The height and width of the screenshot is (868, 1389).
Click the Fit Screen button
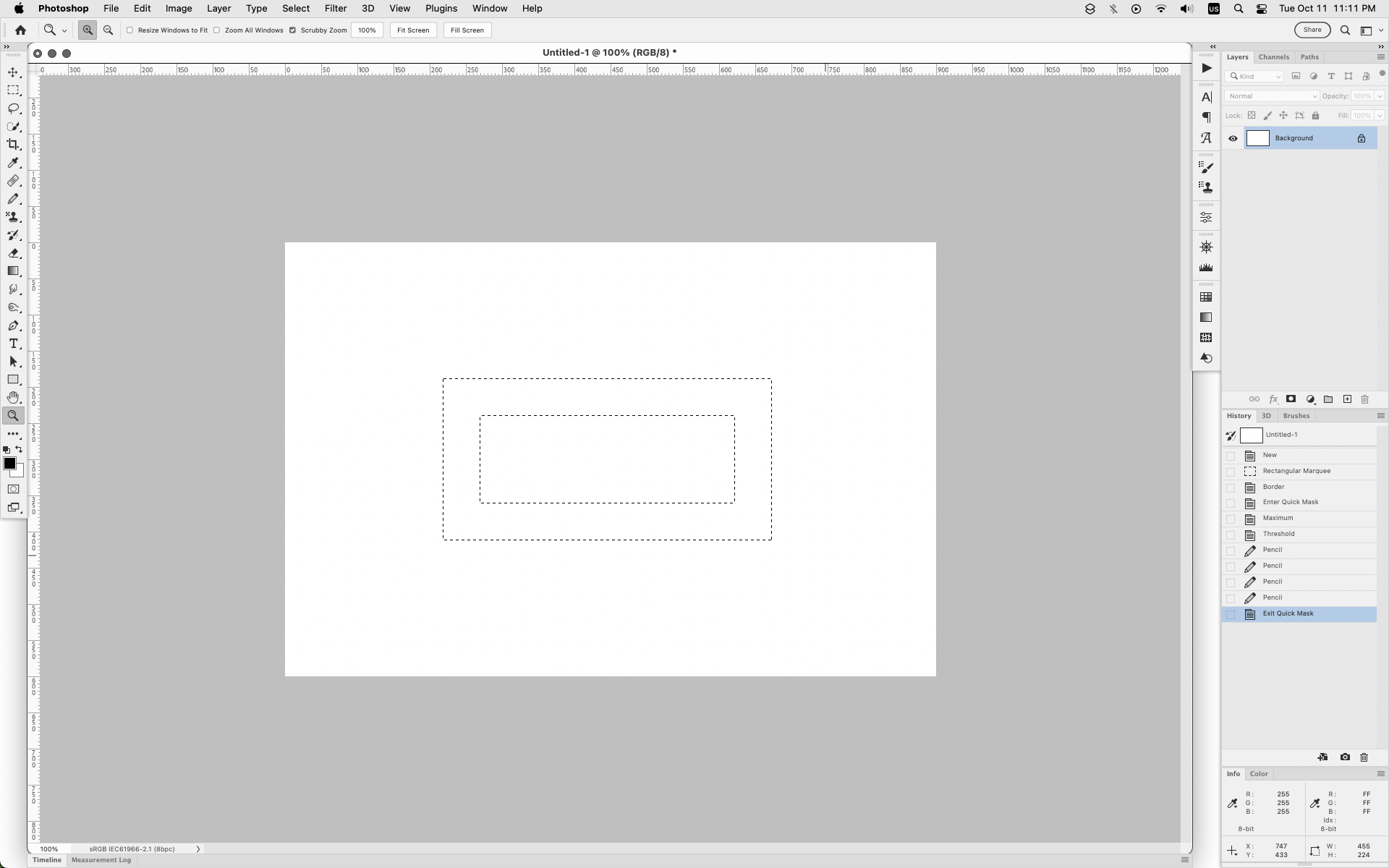coord(413,30)
